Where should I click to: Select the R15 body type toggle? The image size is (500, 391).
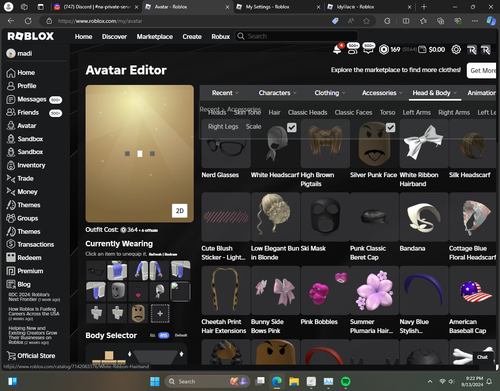coord(163,335)
